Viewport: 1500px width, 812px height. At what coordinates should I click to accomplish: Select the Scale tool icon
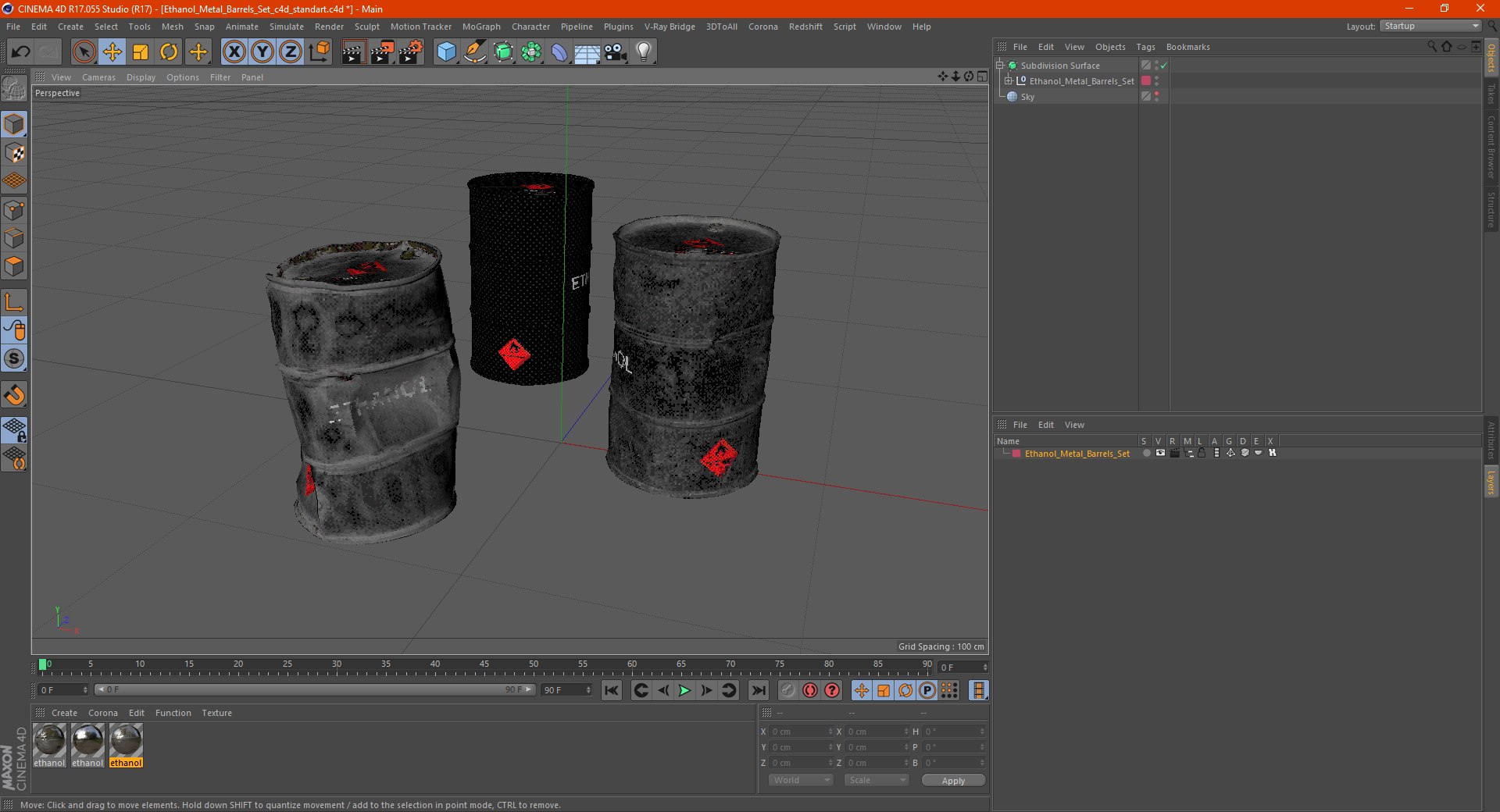[141, 52]
